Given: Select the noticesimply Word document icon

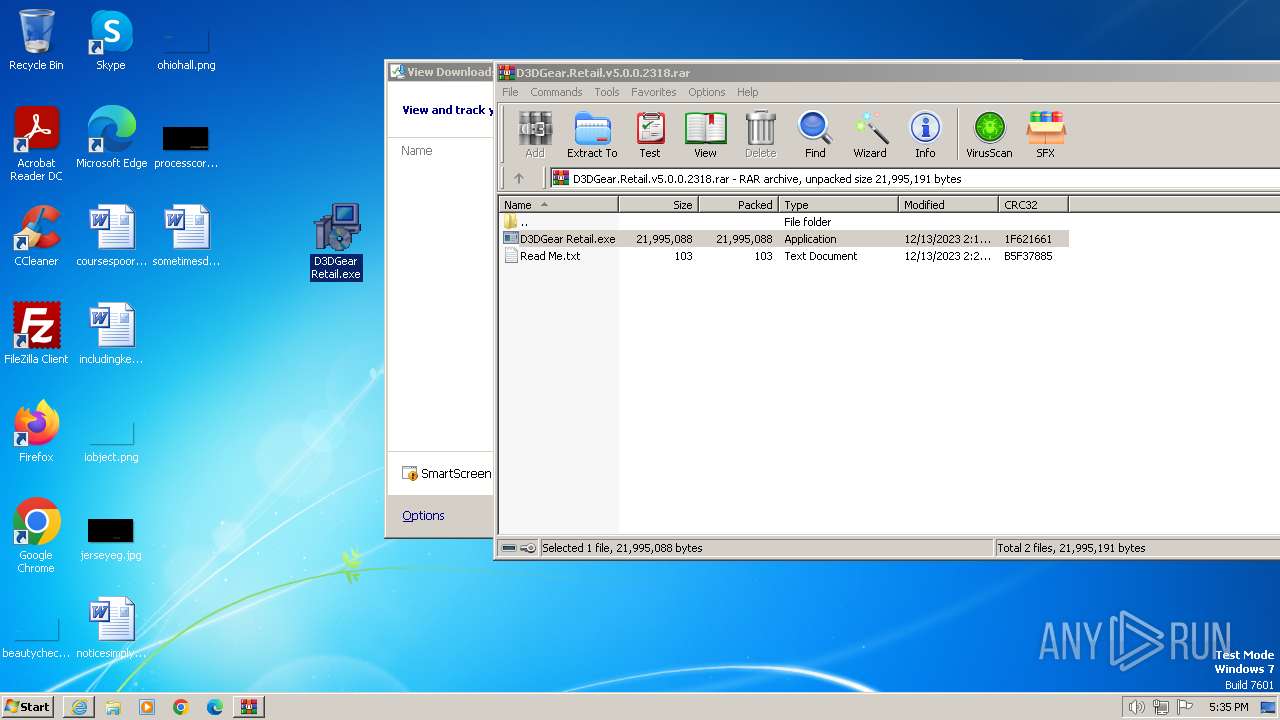Looking at the screenshot, I should pos(111,628).
